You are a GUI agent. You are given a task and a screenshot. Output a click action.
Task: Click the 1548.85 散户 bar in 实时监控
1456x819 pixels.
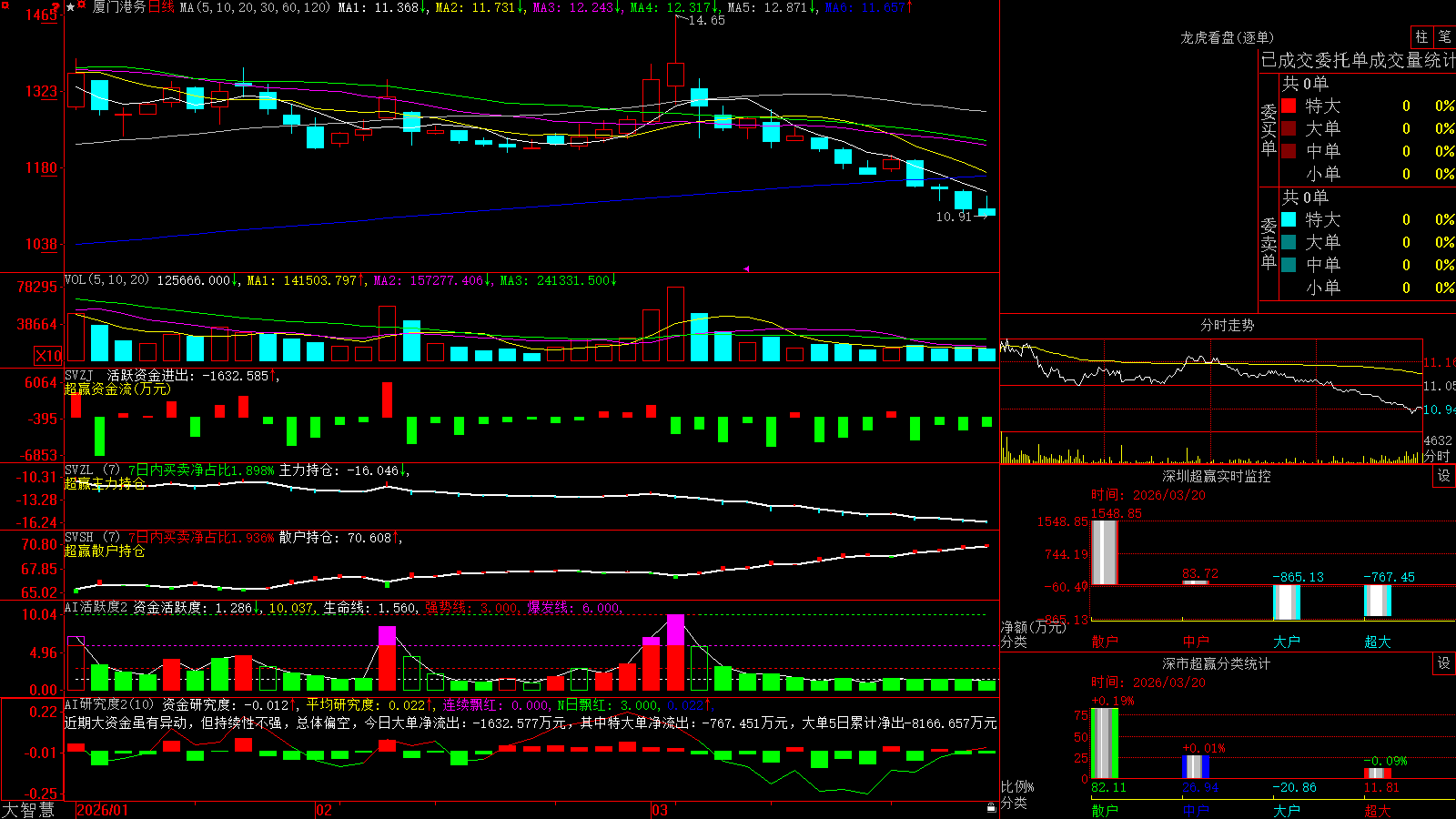(1105, 552)
